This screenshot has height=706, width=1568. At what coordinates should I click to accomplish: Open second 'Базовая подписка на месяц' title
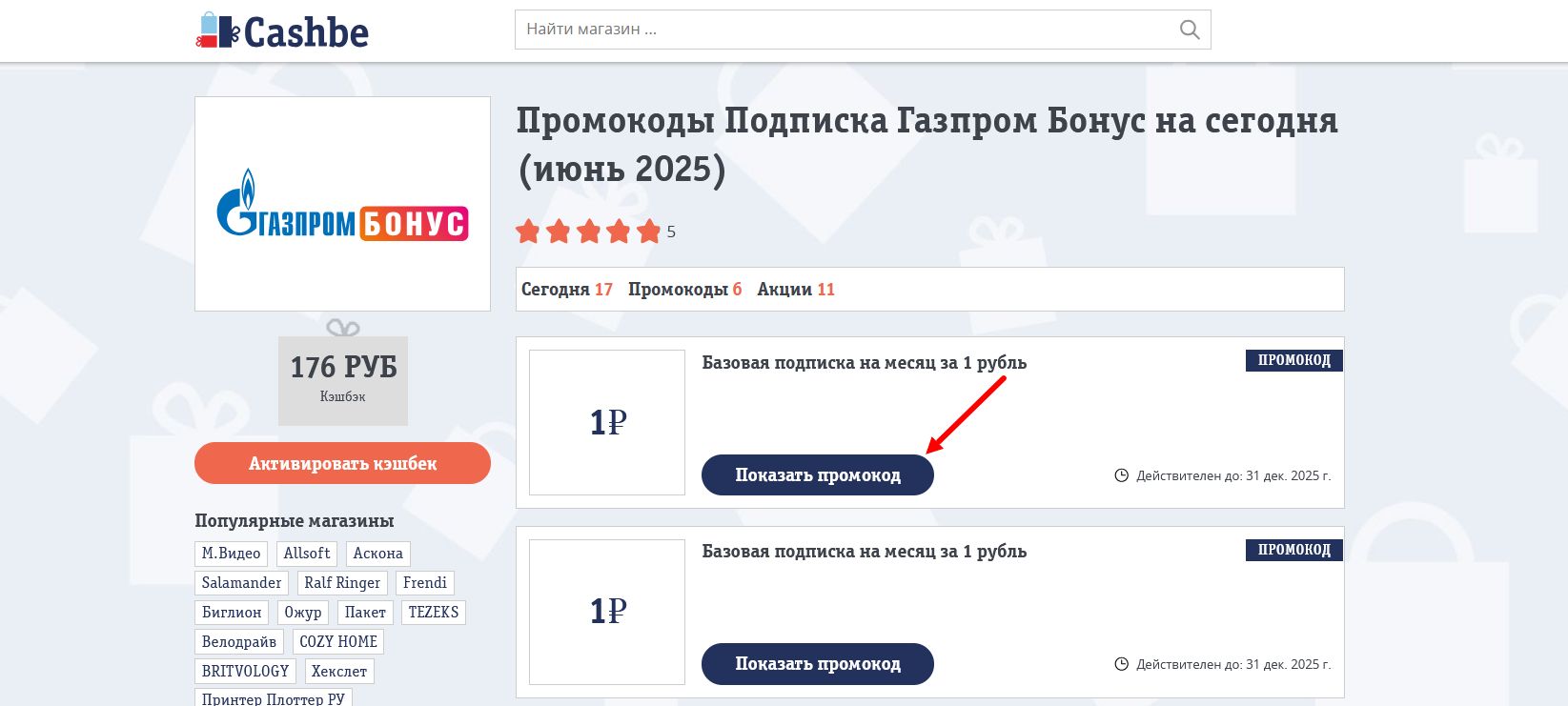click(x=865, y=551)
